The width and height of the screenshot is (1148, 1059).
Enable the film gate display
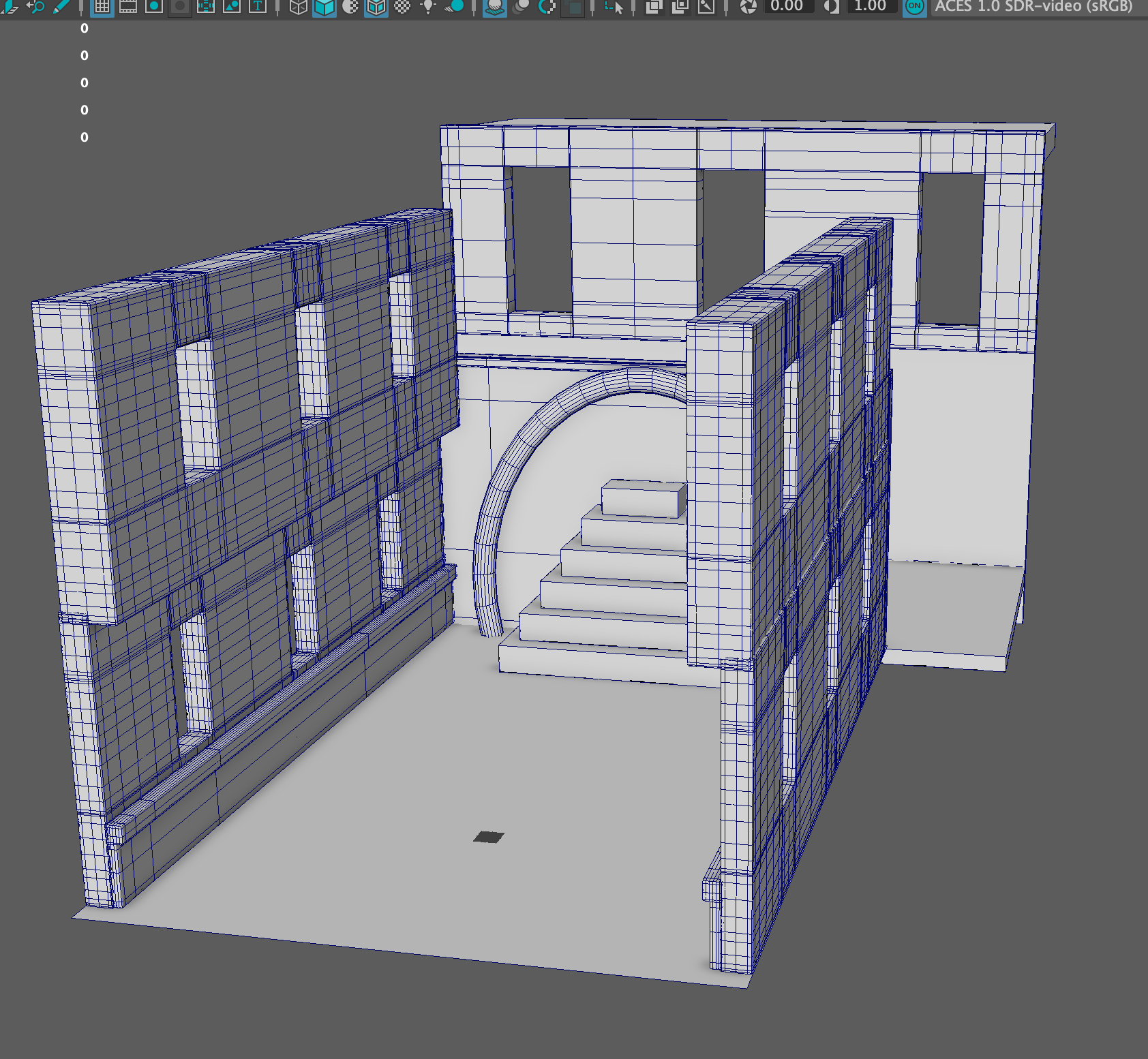point(128,9)
